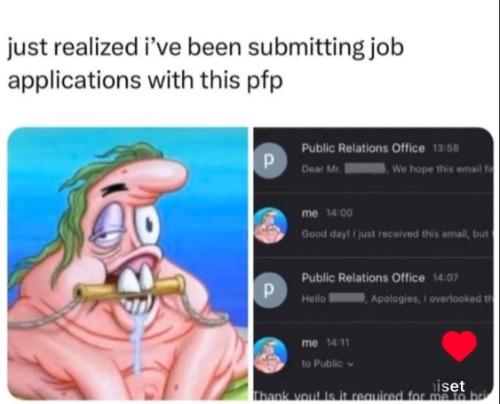The image size is (500, 404).
Task: Open the email screenshot image on the right
Action: (373, 263)
